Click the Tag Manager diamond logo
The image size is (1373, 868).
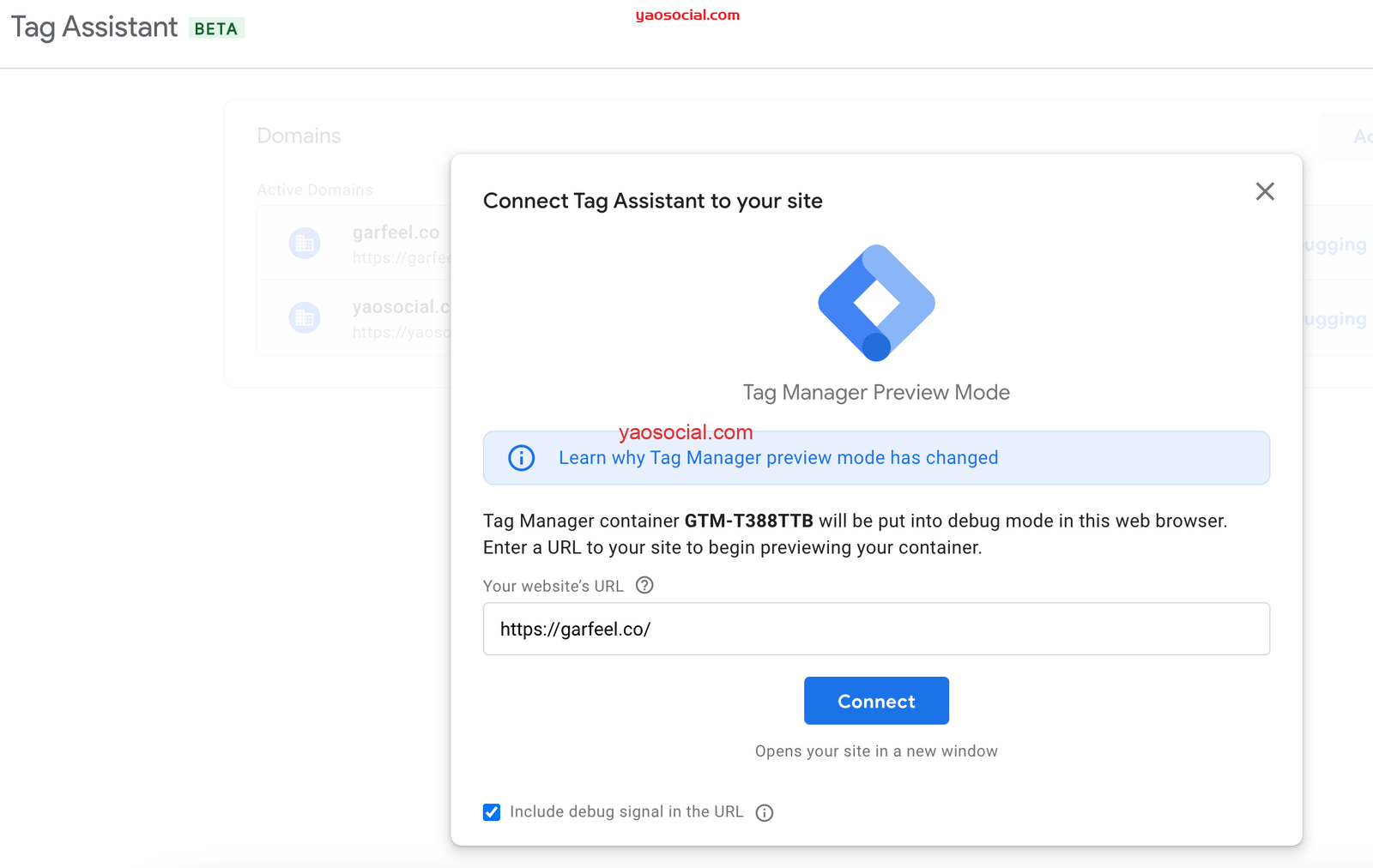point(876,303)
